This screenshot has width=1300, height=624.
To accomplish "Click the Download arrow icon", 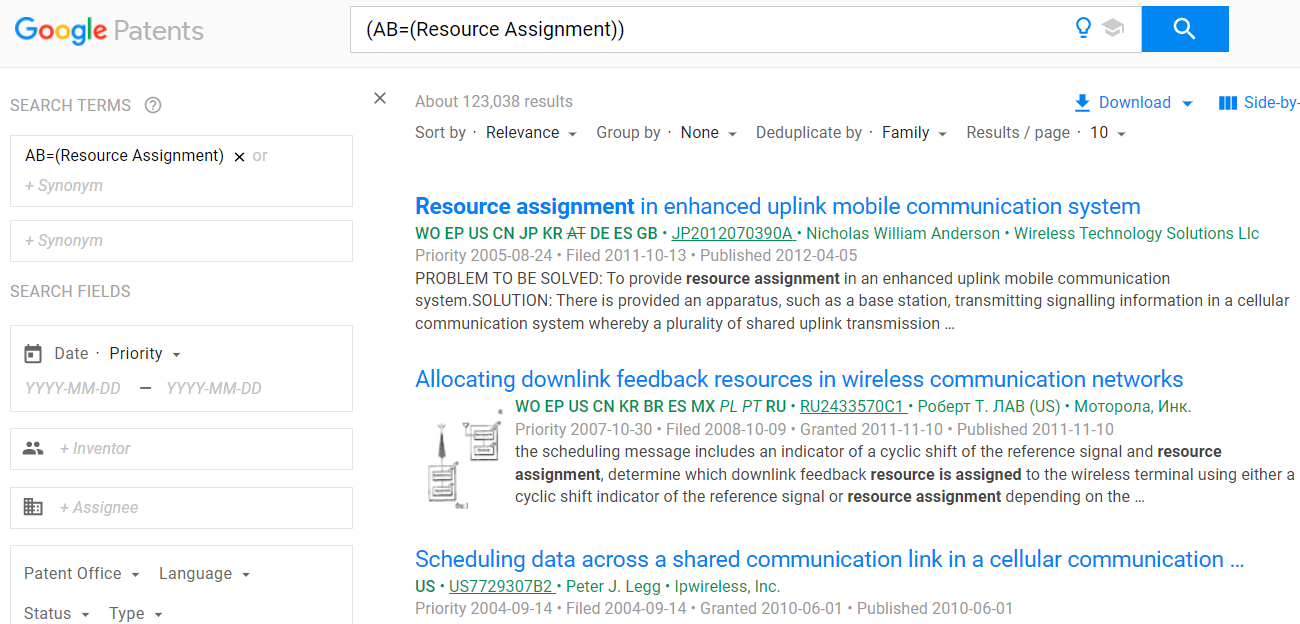I will [1082, 103].
